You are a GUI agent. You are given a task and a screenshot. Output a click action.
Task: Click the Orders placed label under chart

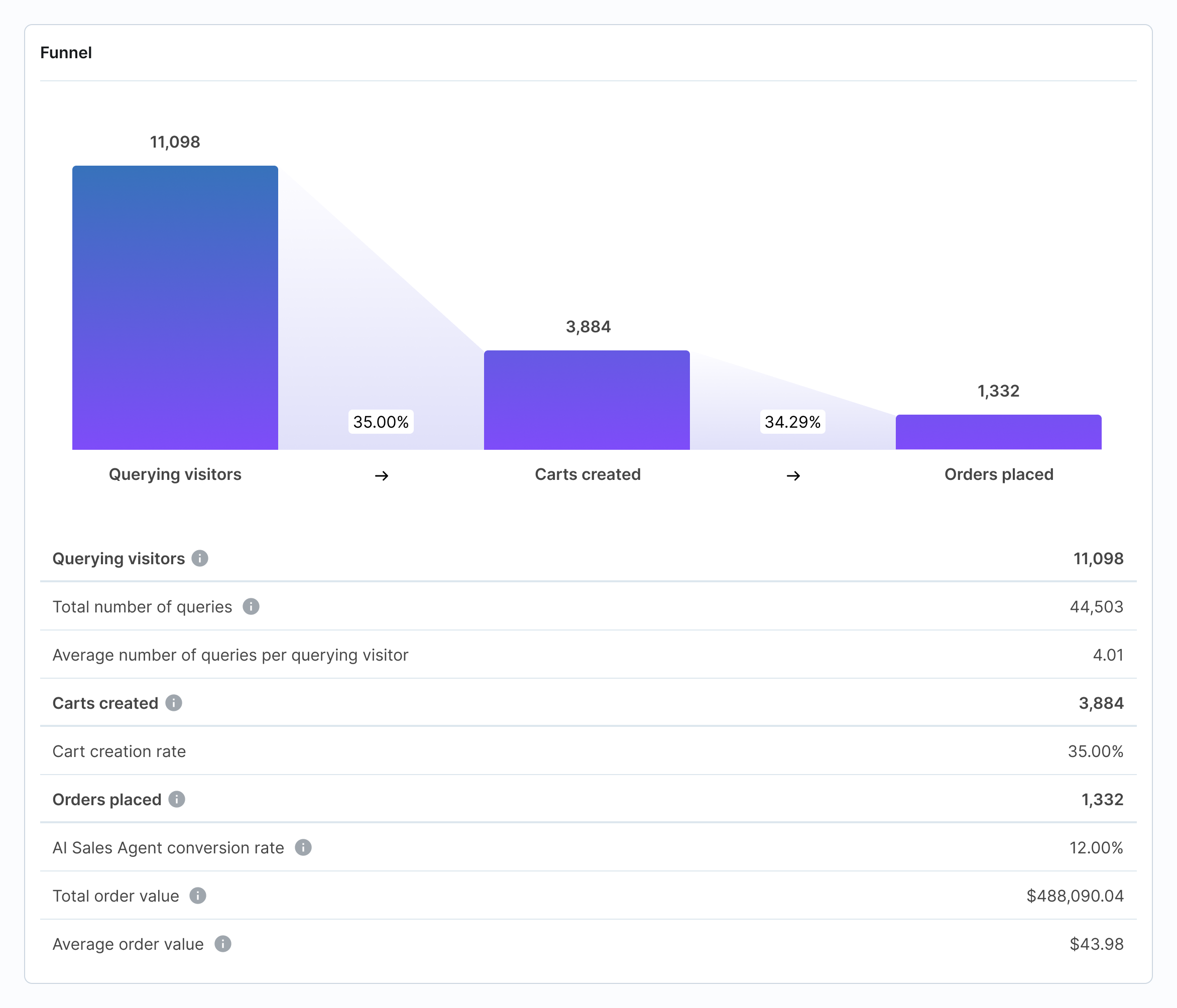click(x=998, y=474)
